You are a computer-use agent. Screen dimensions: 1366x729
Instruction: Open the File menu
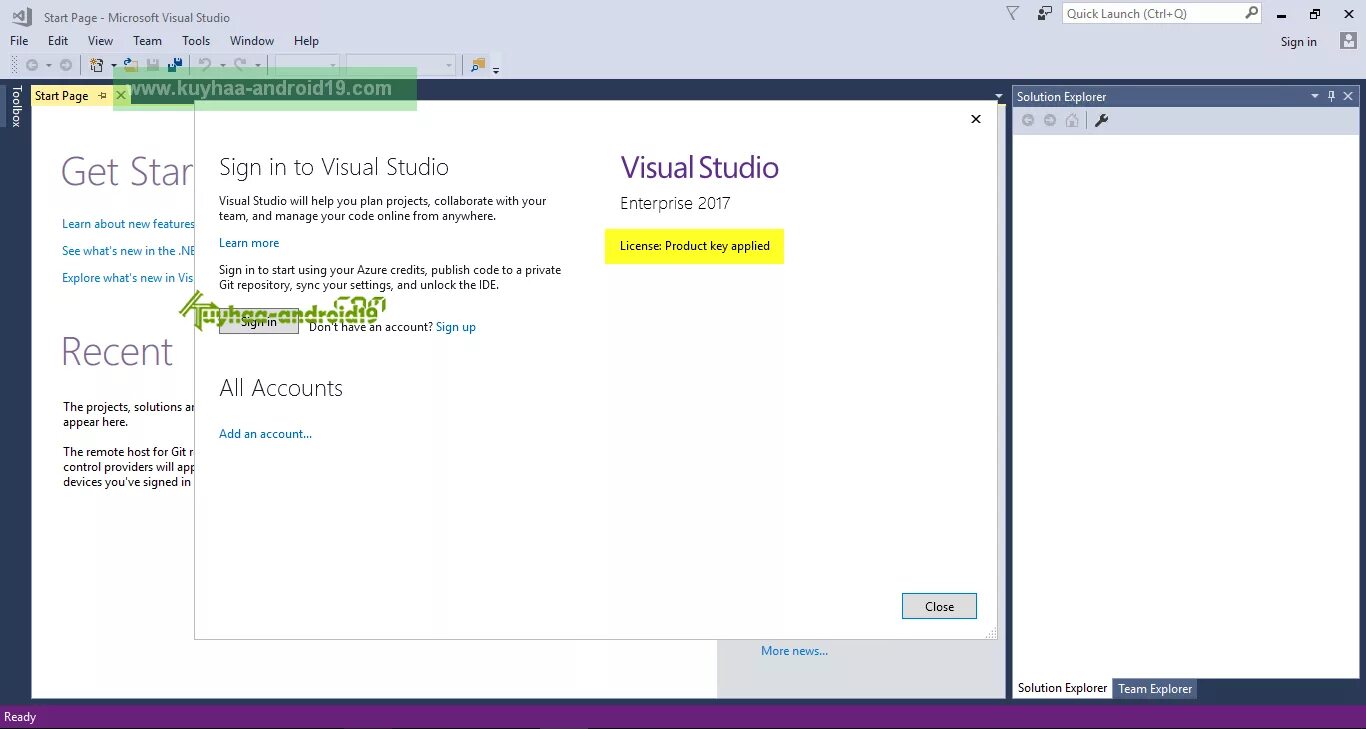point(19,41)
